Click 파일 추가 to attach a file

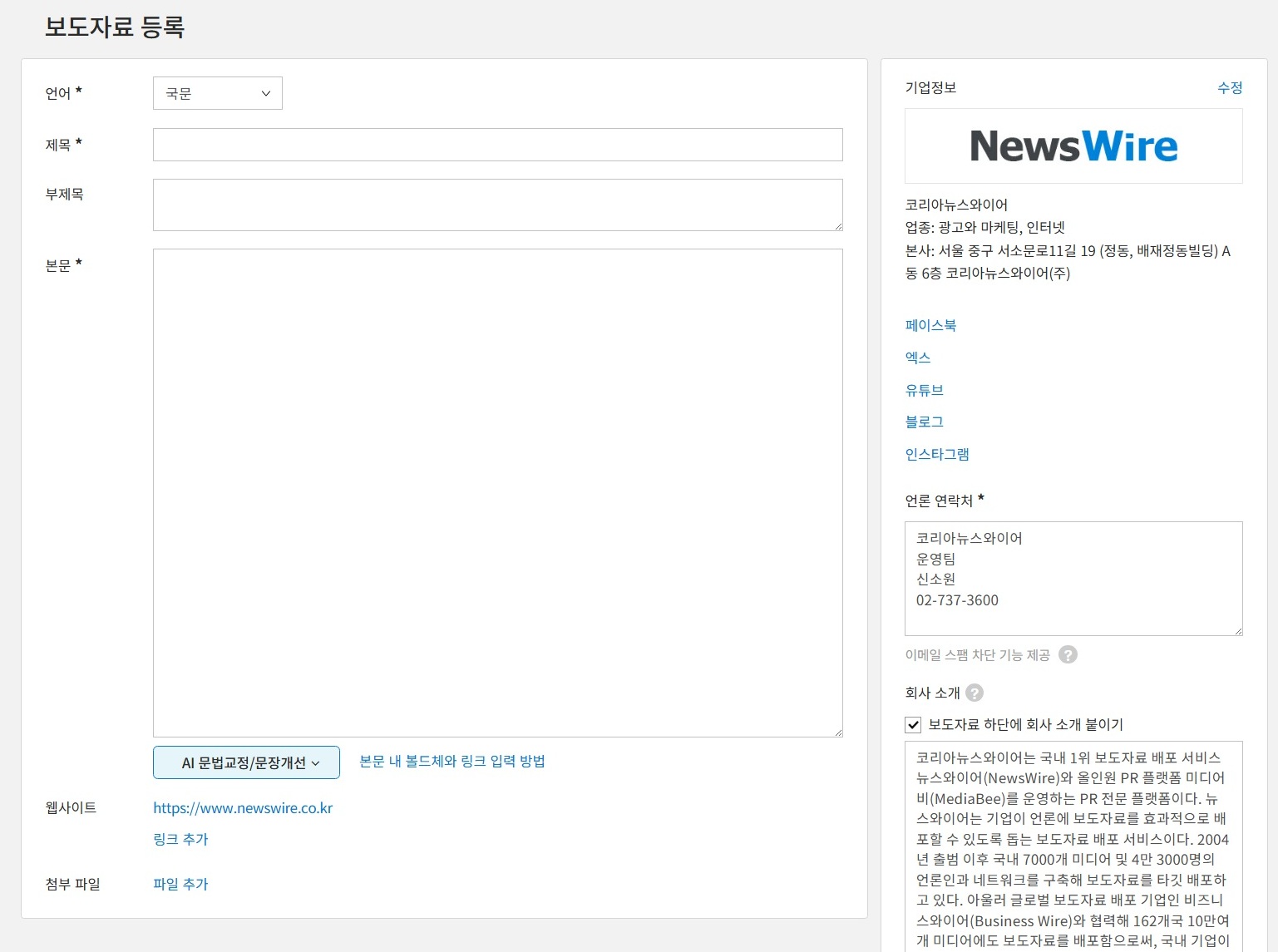(180, 885)
